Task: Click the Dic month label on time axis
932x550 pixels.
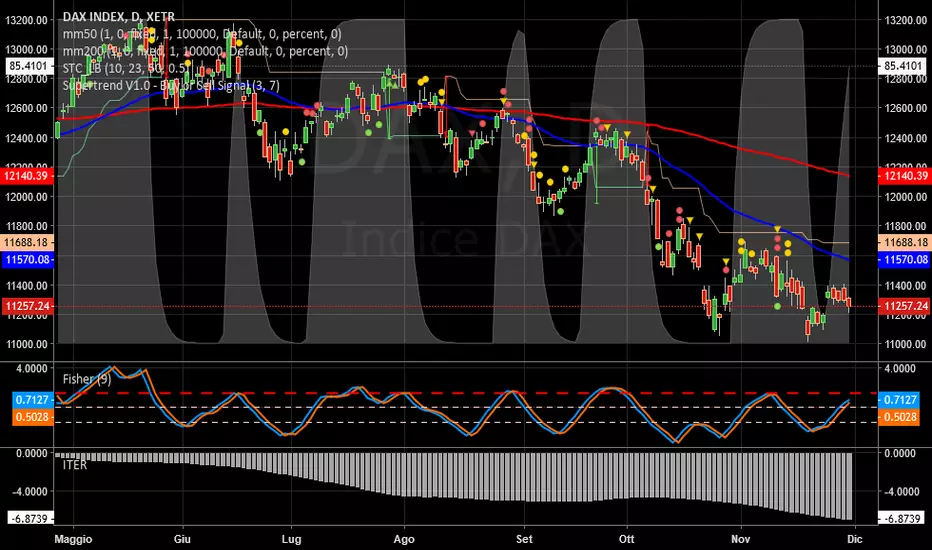Action: (x=855, y=539)
